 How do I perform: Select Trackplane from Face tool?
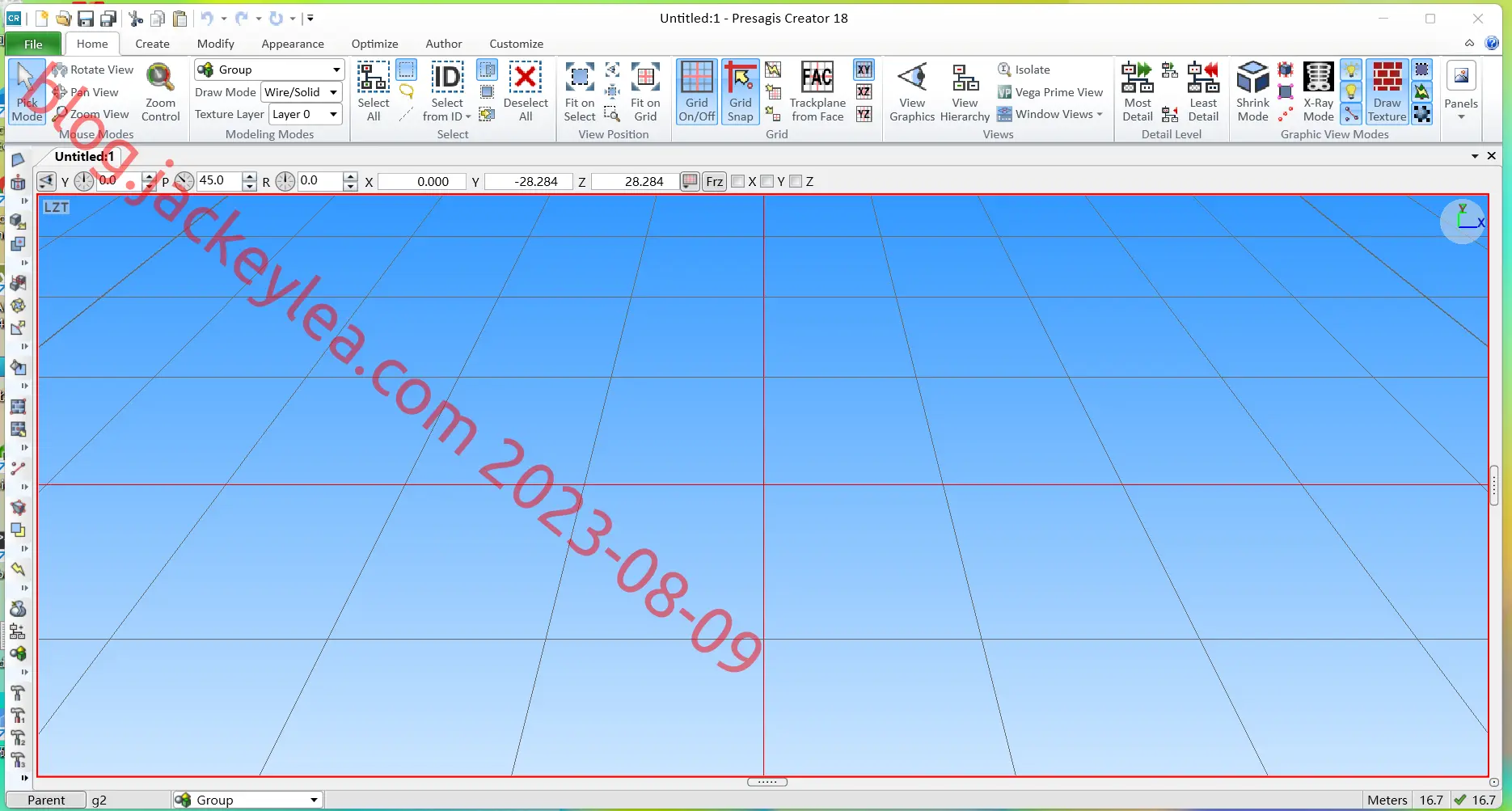tap(817, 91)
